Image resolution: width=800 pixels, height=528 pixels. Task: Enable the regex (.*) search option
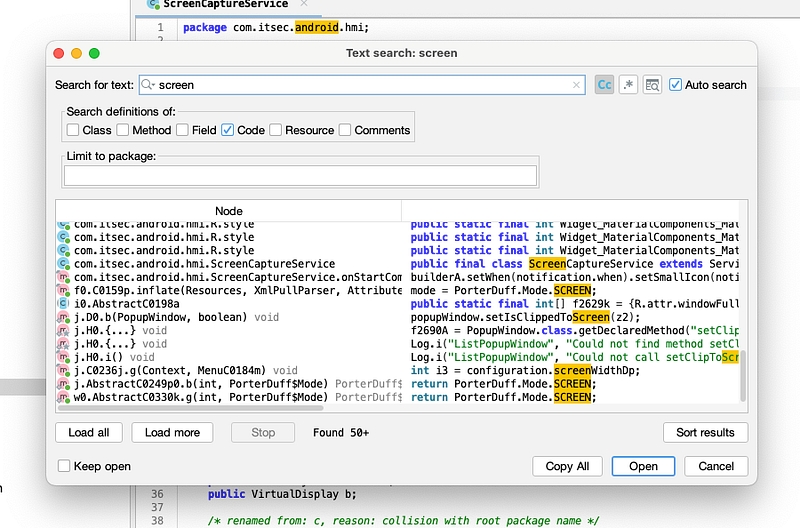pyautogui.click(x=628, y=85)
